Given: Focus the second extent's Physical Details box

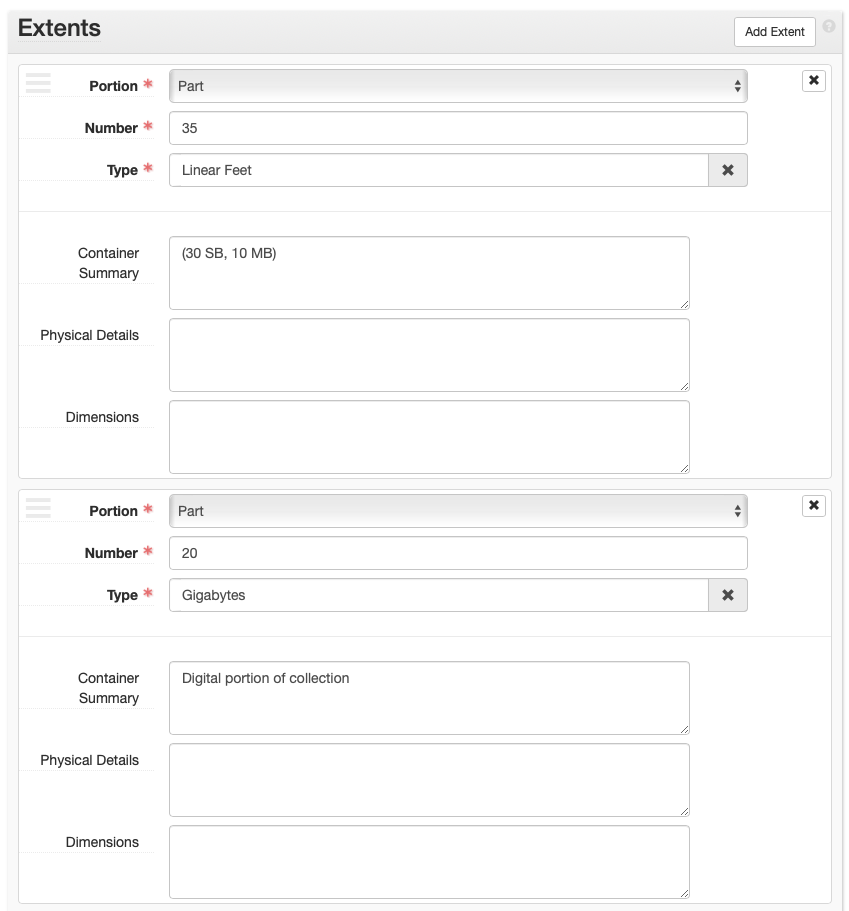Looking at the screenshot, I should [429, 780].
